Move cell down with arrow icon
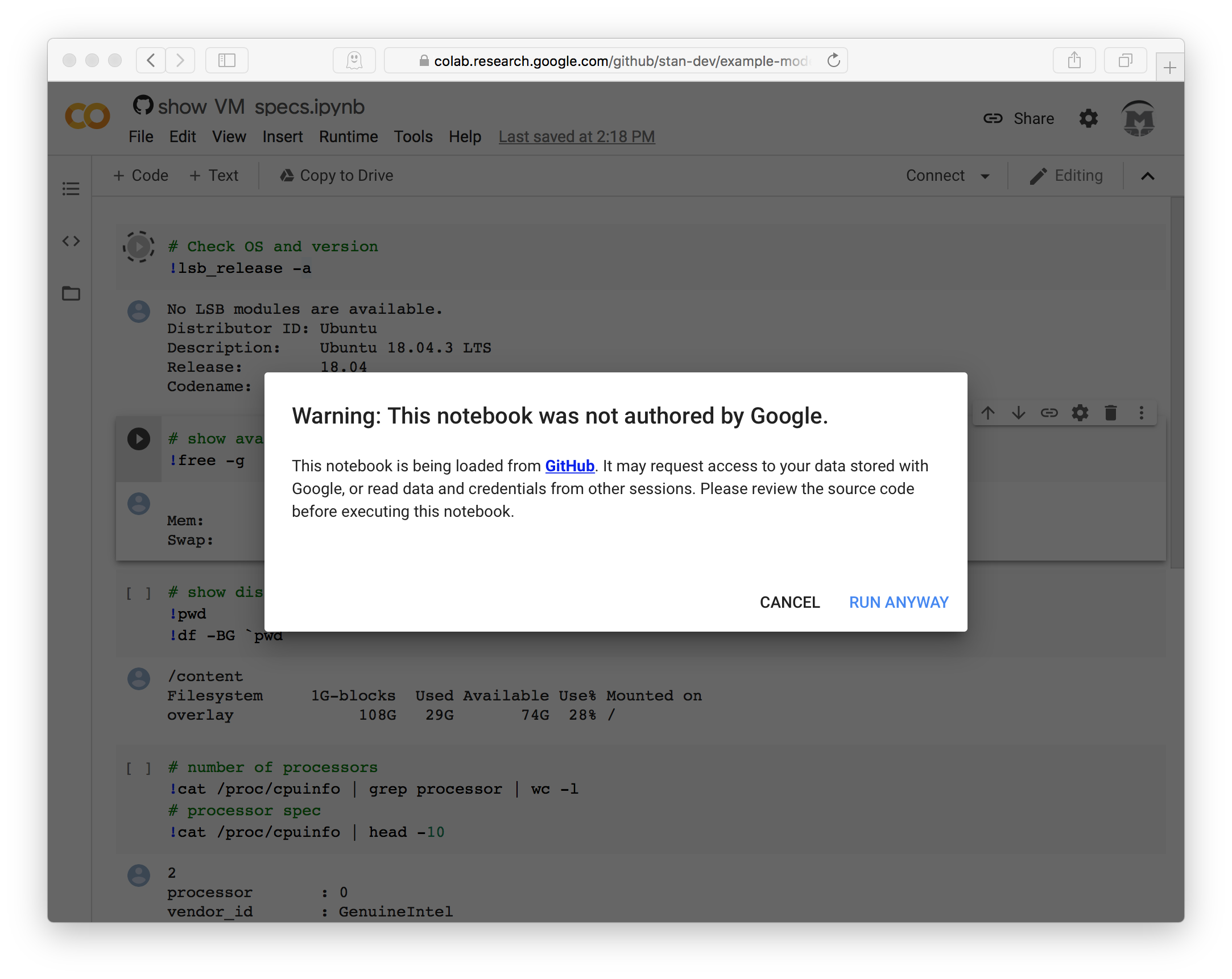1232x979 pixels. pyautogui.click(x=1018, y=412)
